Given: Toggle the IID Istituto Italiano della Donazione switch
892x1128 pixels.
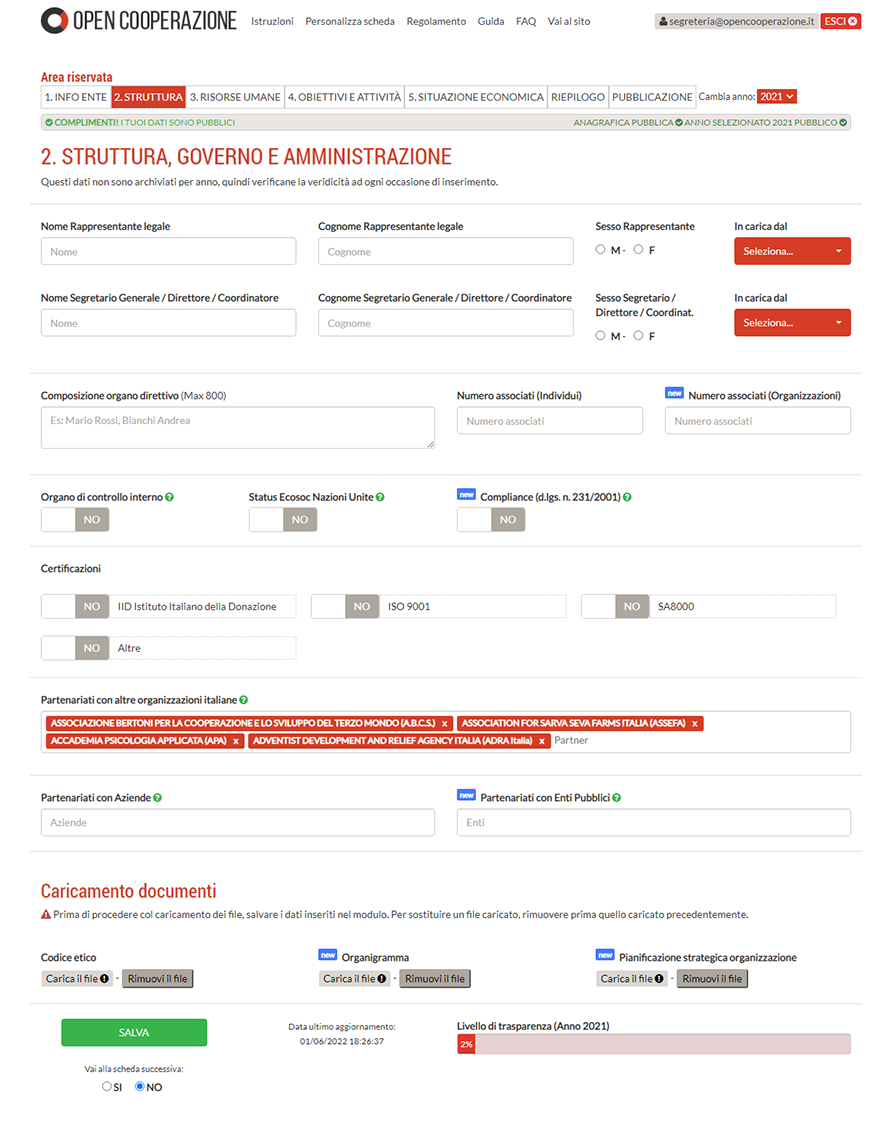Looking at the screenshot, I should click(x=75, y=606).
